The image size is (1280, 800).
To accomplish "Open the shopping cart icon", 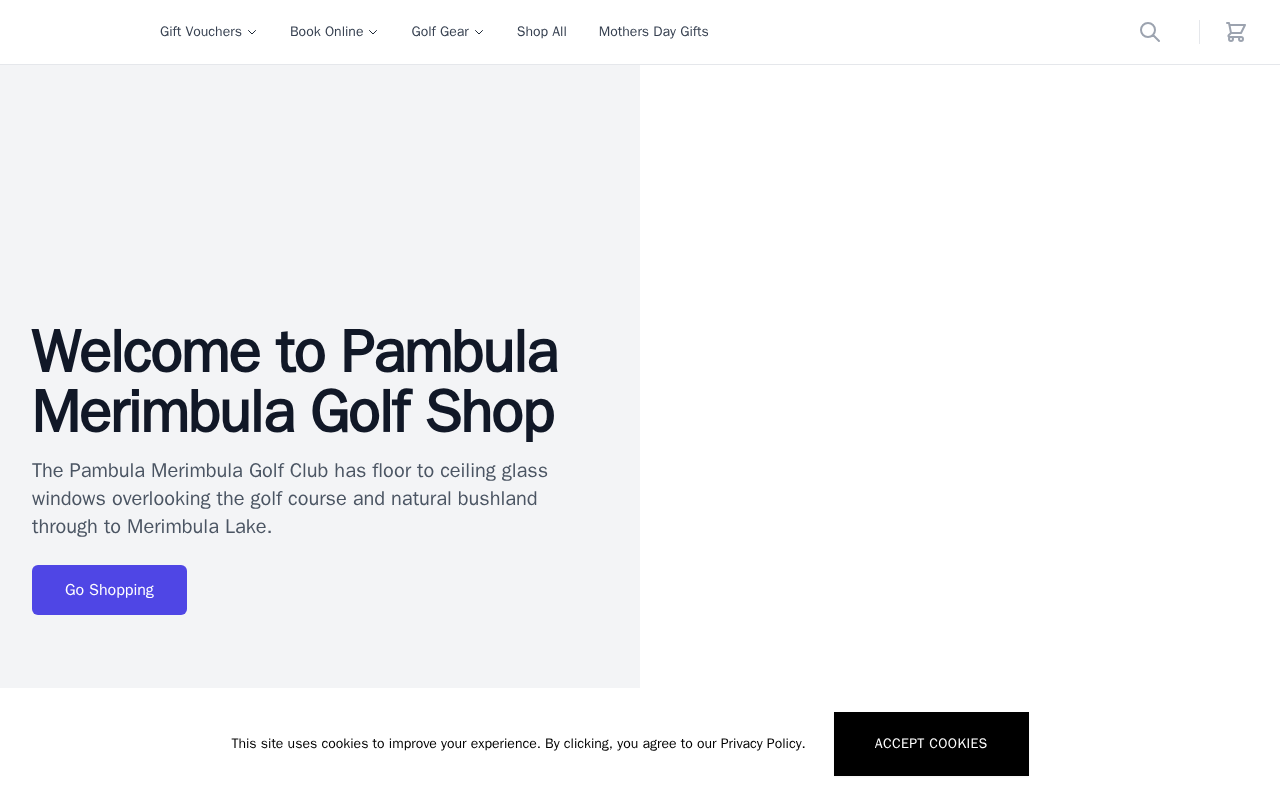I will pyautogui.click(x=1236, y=32).
